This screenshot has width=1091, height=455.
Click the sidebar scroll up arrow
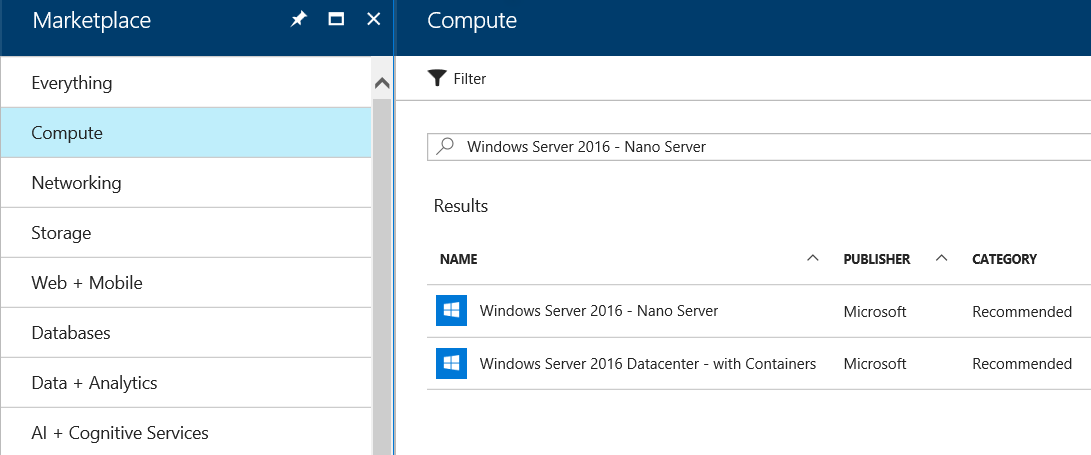pyautogui.click(x=382, y=83)
